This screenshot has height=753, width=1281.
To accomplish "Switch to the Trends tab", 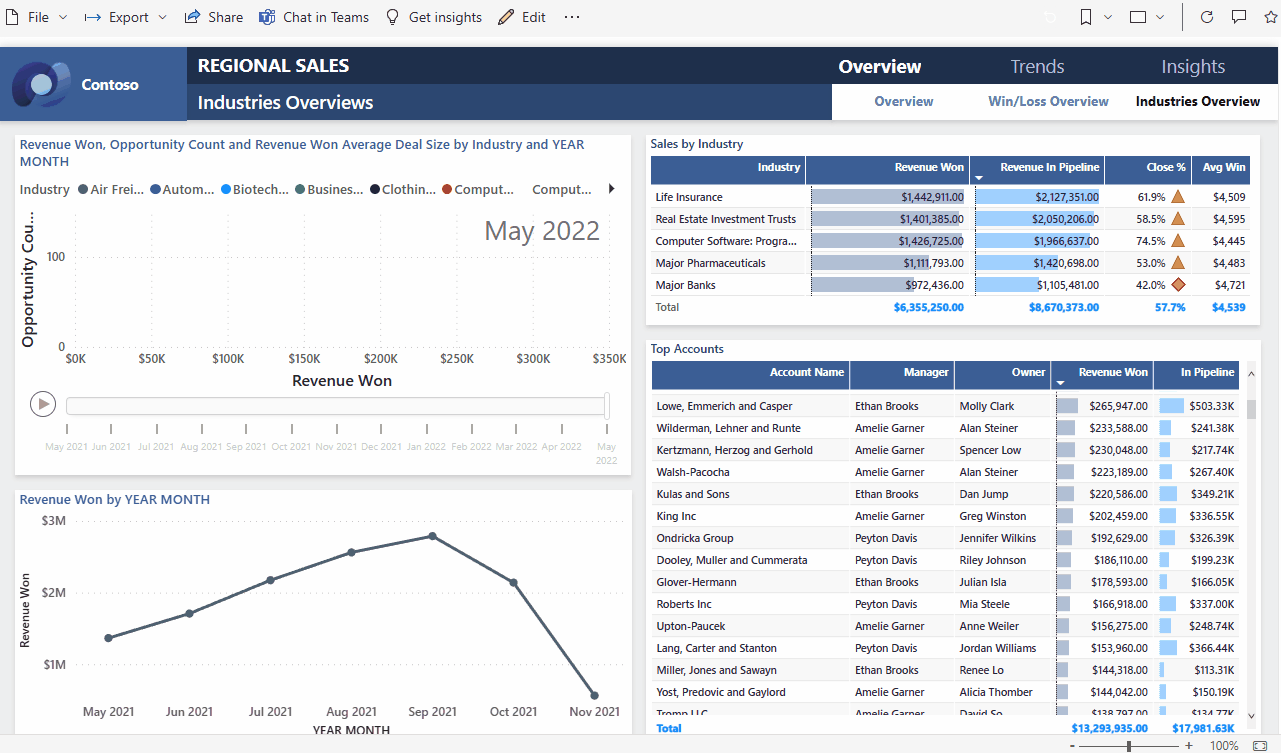I will (x=1037, y=67).
